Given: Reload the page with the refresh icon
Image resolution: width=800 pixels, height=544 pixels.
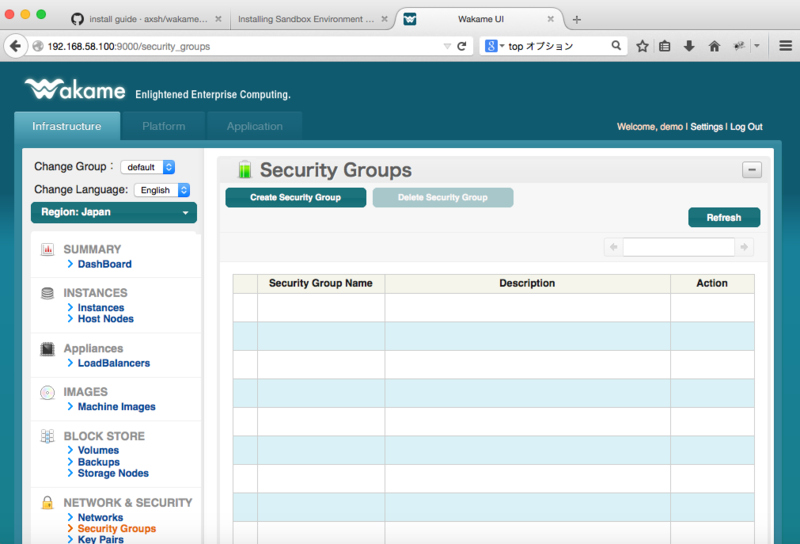Looking at the screenshot, I should 462,46.
